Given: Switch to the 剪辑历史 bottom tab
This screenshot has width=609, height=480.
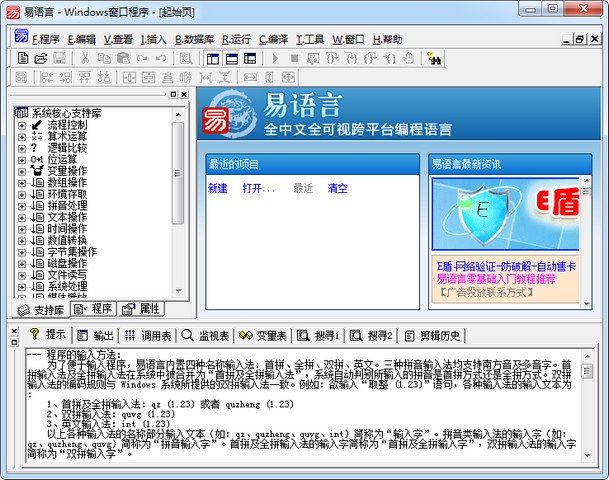Looking at the screenshot, I should (432, 336).
